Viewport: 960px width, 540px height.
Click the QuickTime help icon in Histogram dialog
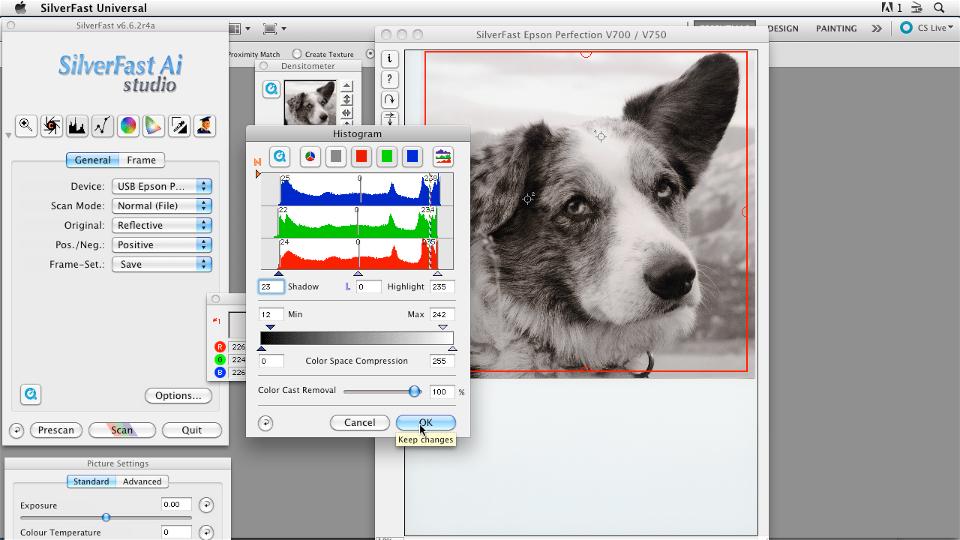coord(280,157)
